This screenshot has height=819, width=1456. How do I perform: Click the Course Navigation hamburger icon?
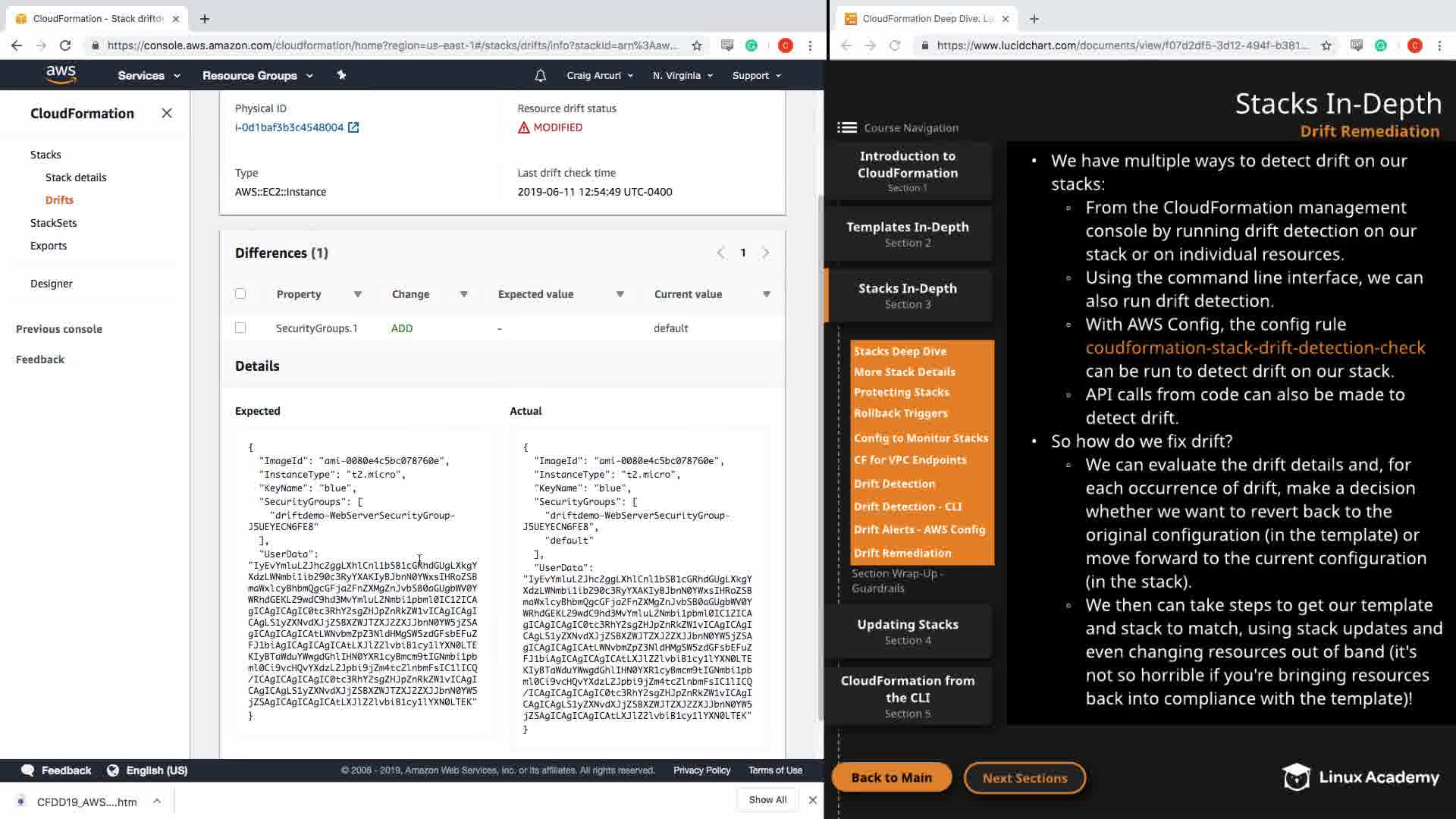click(846, 127)
